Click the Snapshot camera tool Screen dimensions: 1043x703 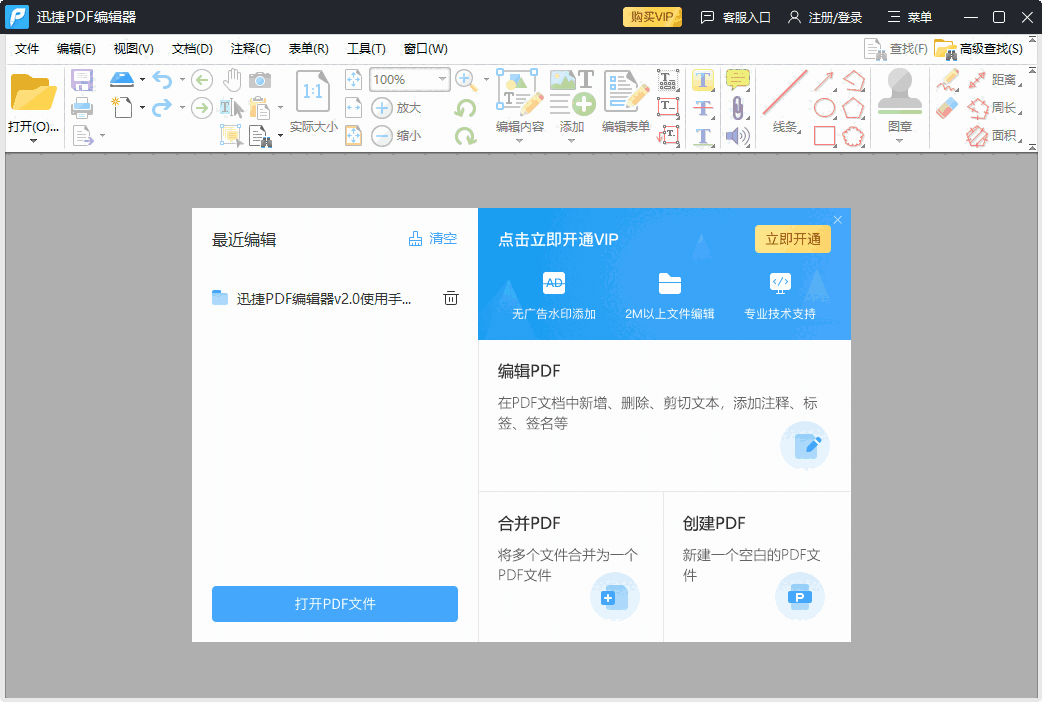260,80
